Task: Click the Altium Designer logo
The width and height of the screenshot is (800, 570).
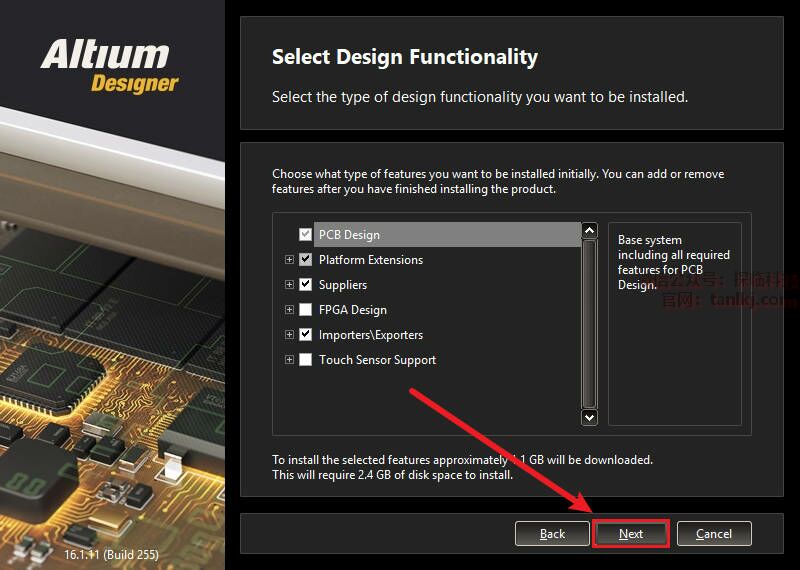Action: point(110,67)
